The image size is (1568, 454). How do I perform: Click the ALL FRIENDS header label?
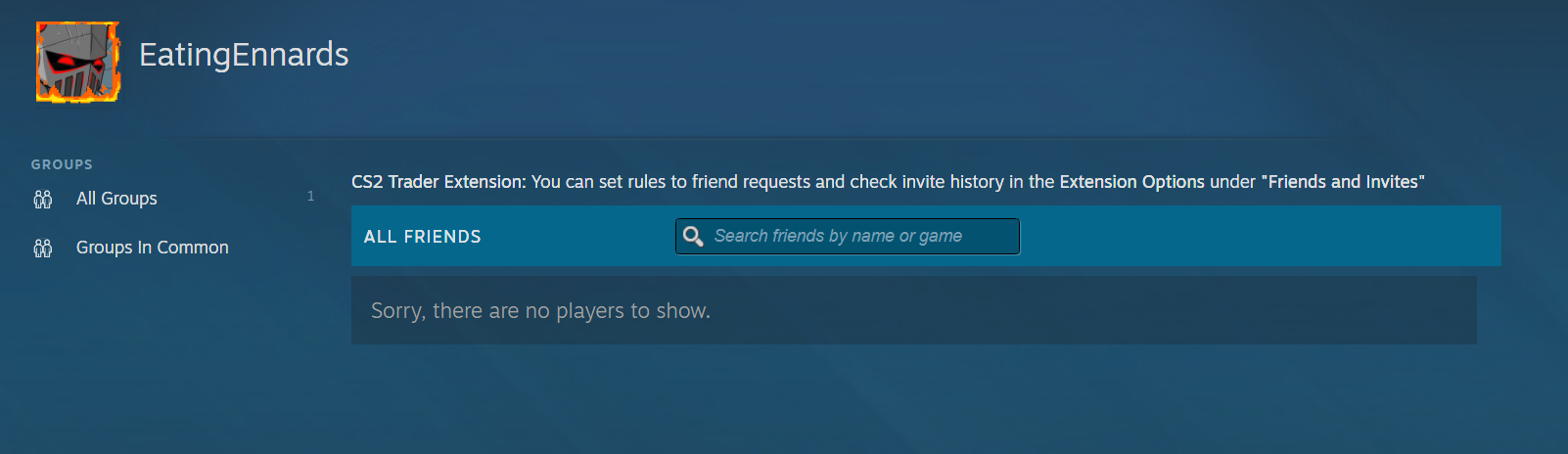[x=423, y=237]
